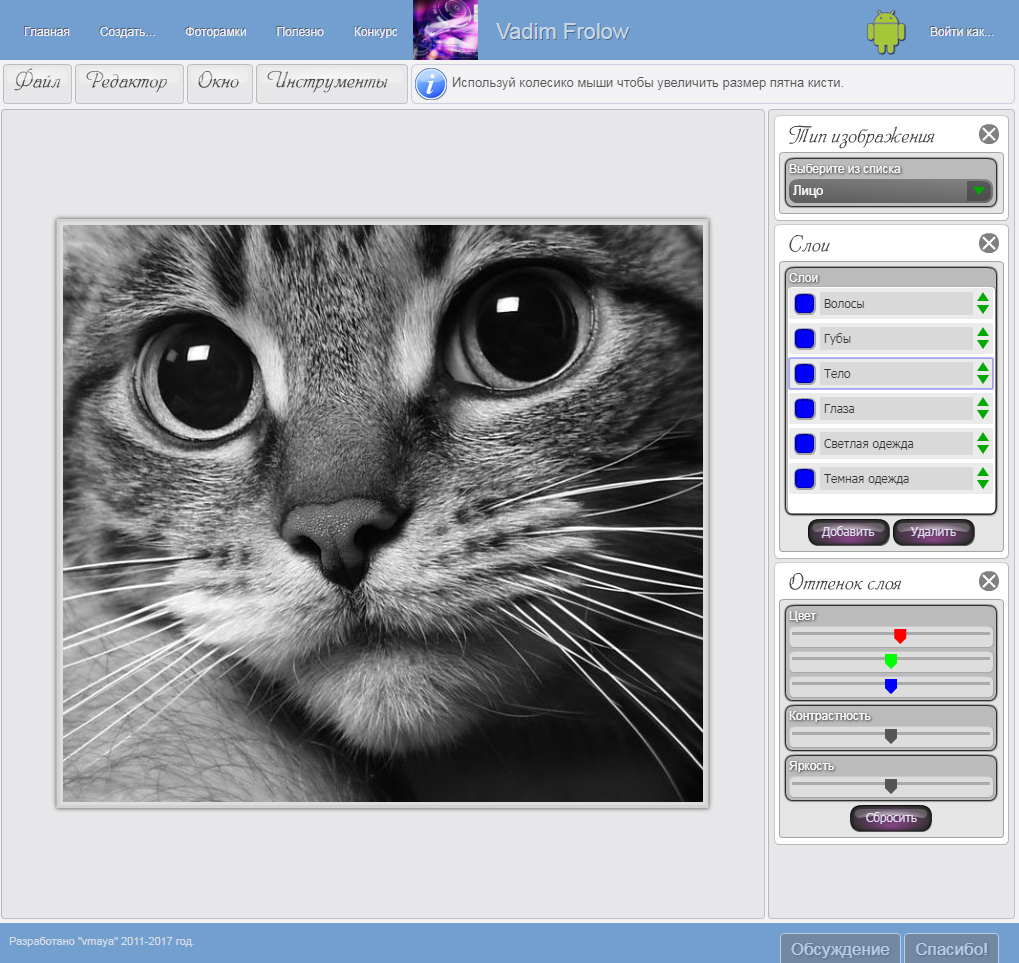This screenshot has width=1019, height=963.
Task: Click the blue color slider handle
Action: 890,686
